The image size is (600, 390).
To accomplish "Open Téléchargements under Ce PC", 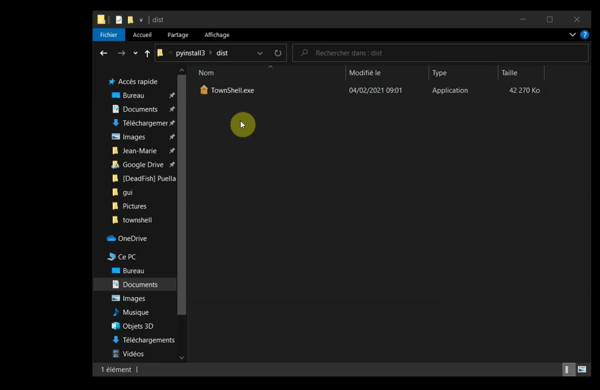I will click(148, 340).
